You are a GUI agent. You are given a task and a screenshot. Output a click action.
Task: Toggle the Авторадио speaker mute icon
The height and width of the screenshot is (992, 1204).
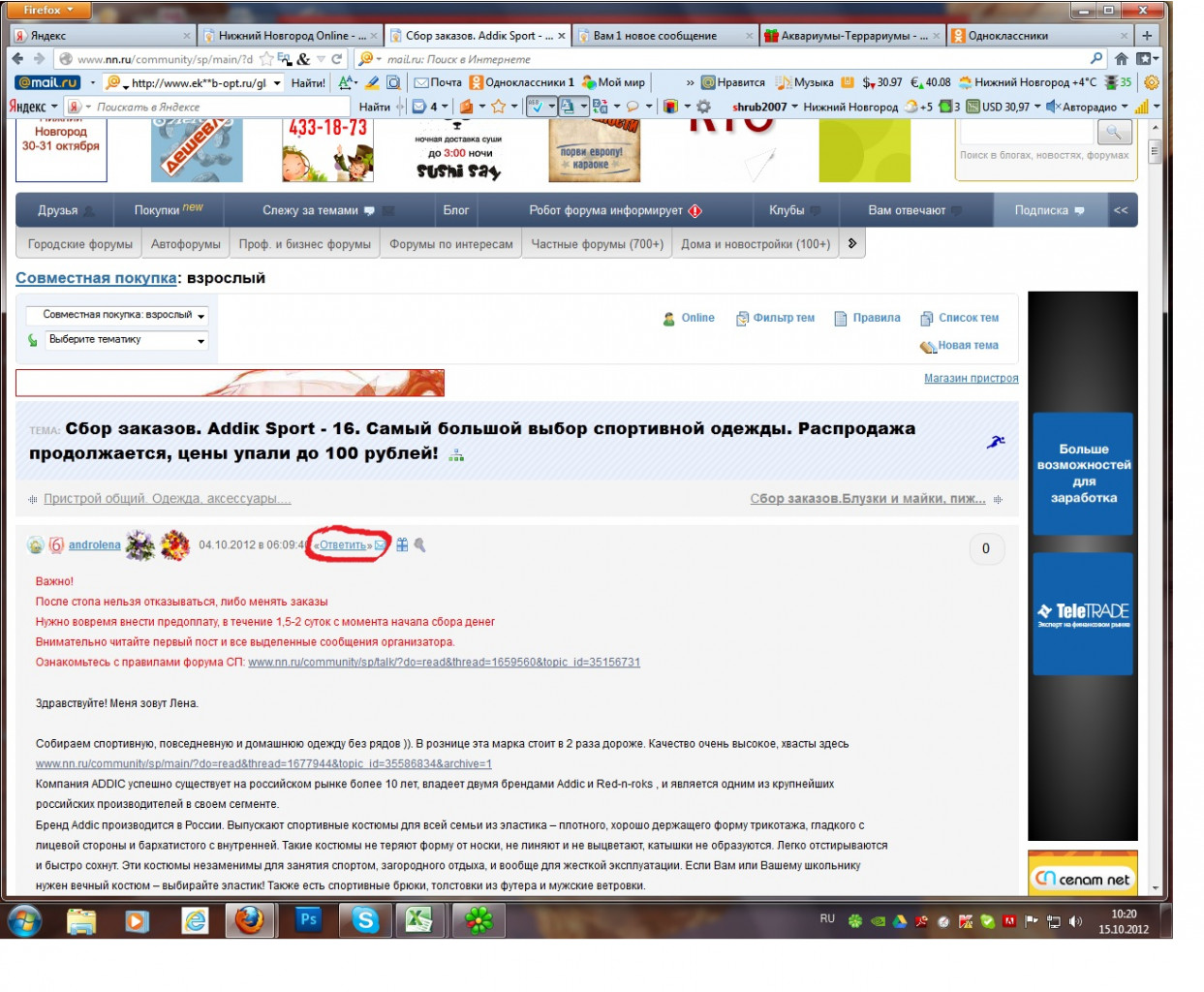(1053, 107)
